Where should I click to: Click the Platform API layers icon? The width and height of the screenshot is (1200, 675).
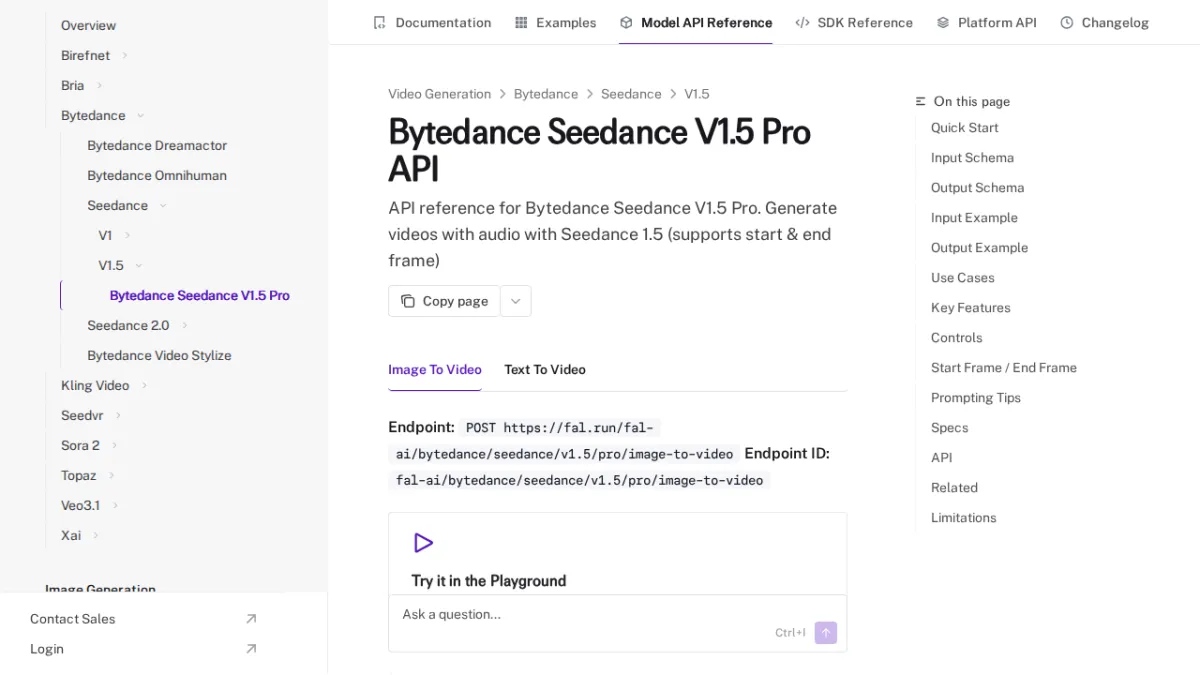(943, 22)
